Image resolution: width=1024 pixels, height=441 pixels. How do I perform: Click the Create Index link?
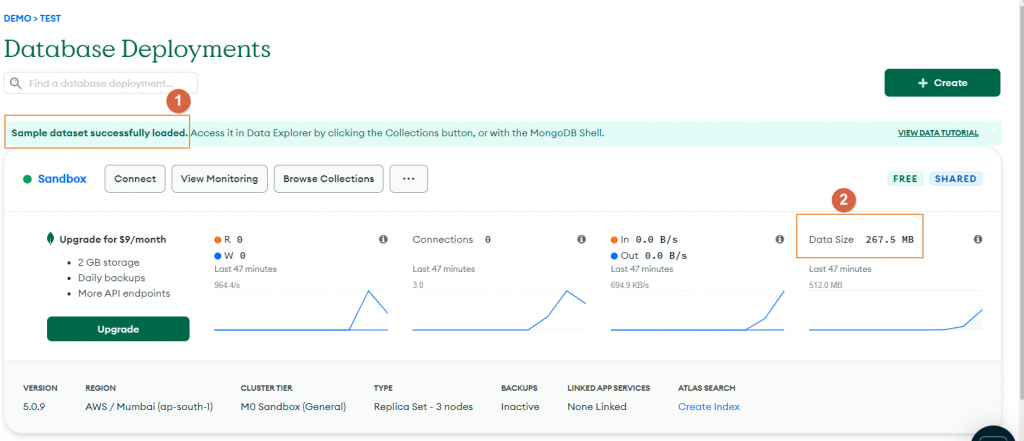[x=709, y=406]
